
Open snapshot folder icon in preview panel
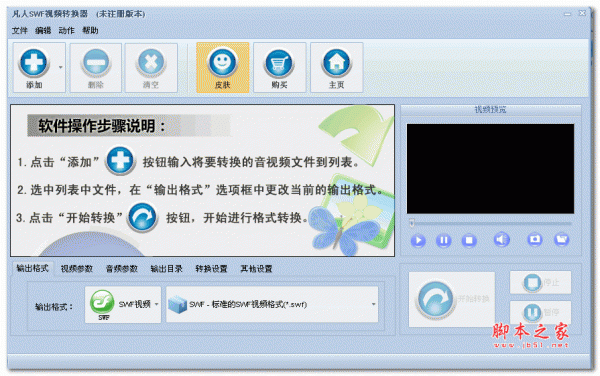pyautogui.click(x=561, y=239)
